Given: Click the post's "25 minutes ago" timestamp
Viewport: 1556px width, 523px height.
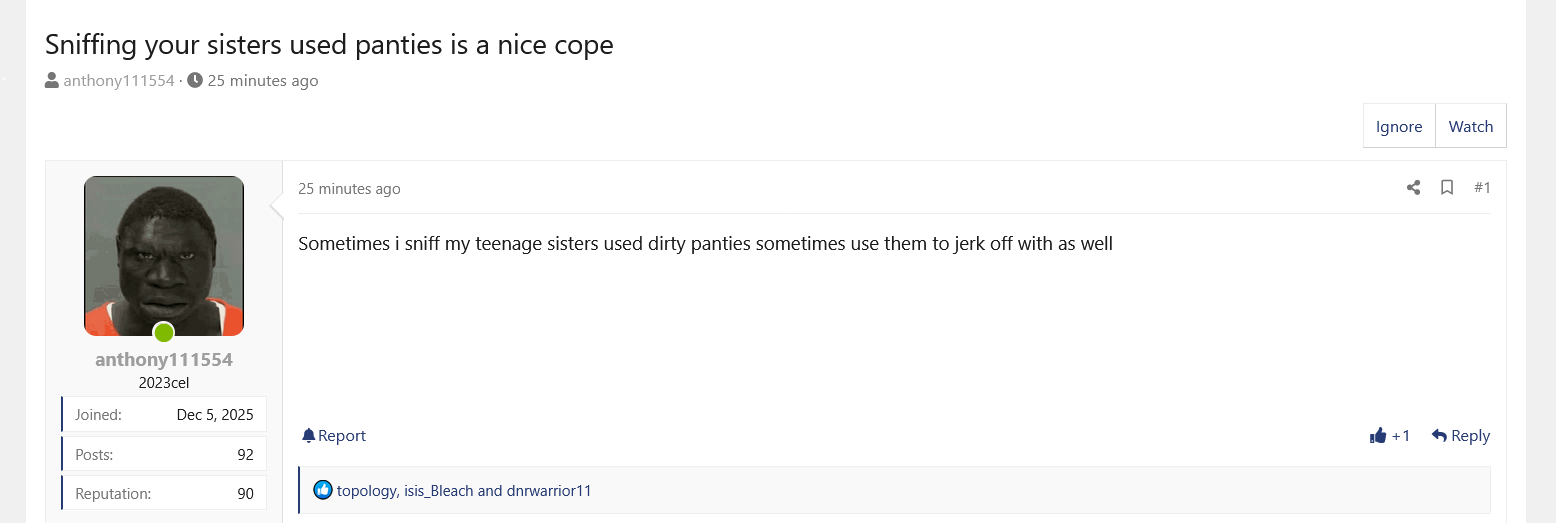Looking at the screenshot, I should click(349, 189).
